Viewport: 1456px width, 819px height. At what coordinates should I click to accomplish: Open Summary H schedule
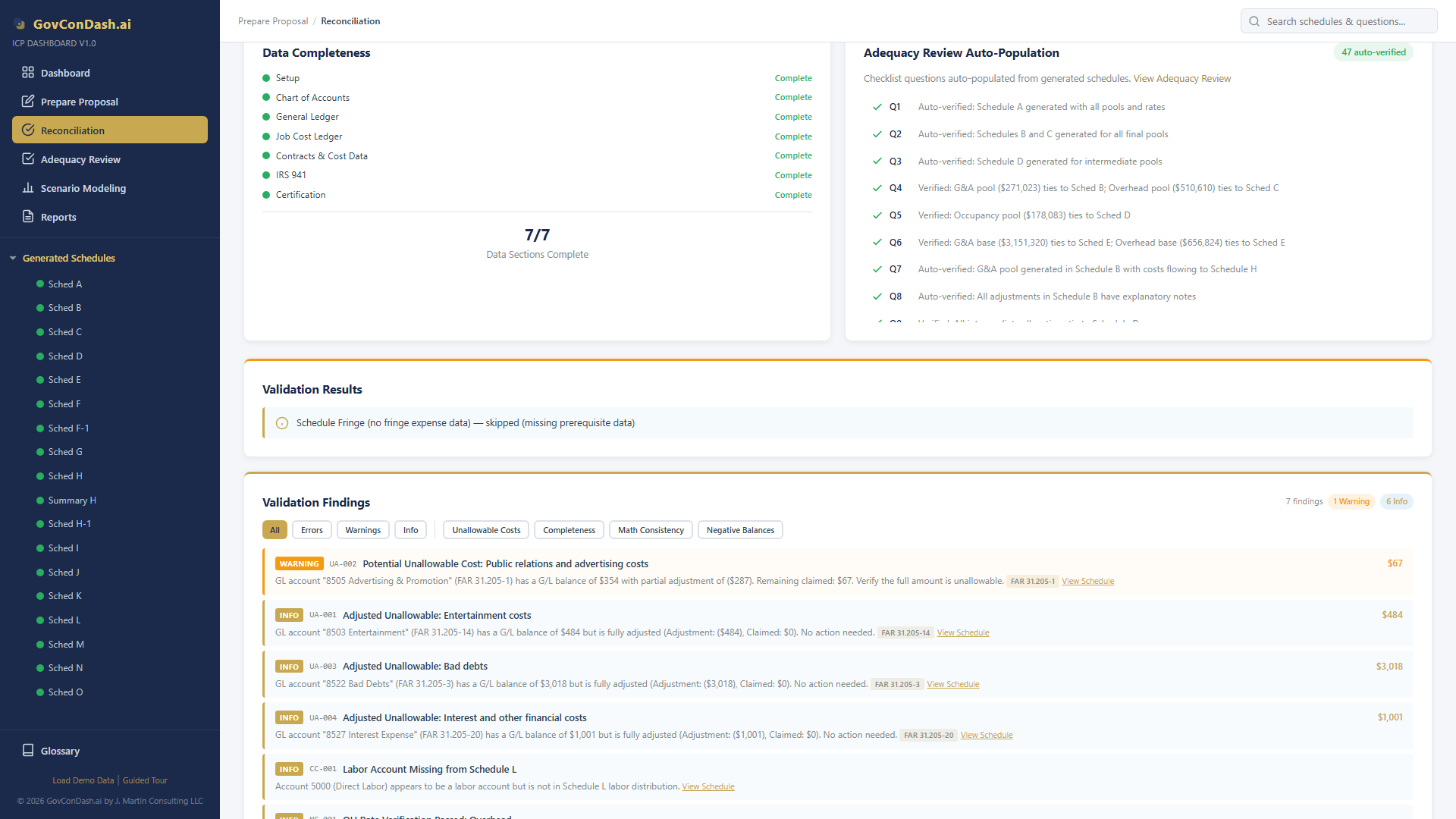pyautogui.click(x=72, y=500)
